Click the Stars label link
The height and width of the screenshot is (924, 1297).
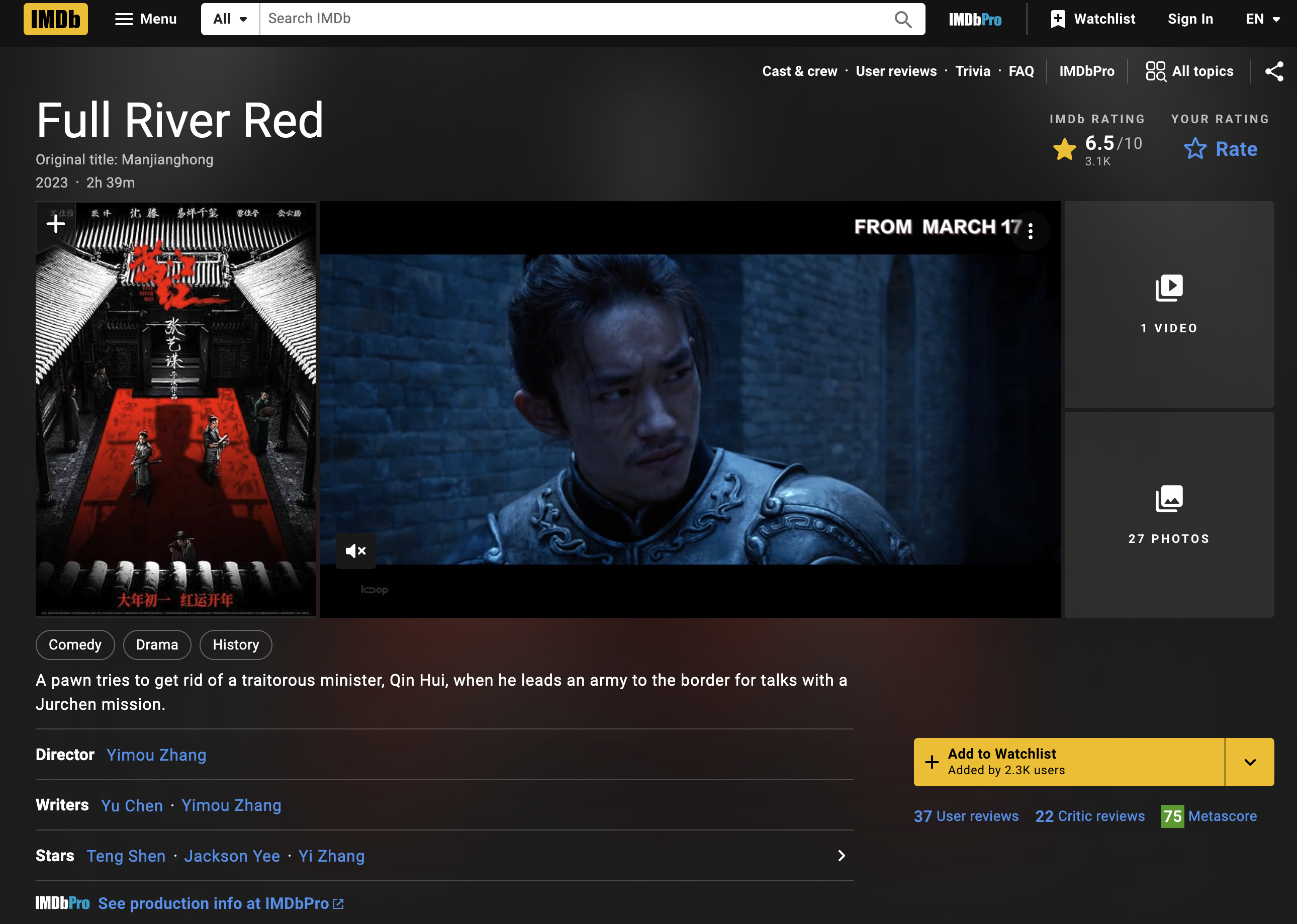[x=55, y=856]
